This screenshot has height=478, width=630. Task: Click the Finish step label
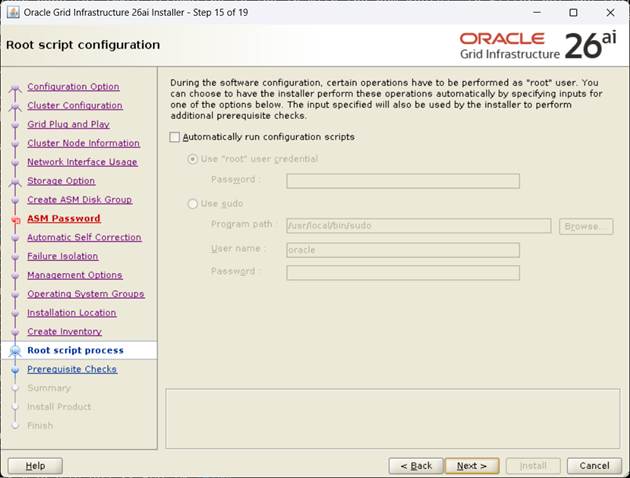coord(40,426)
